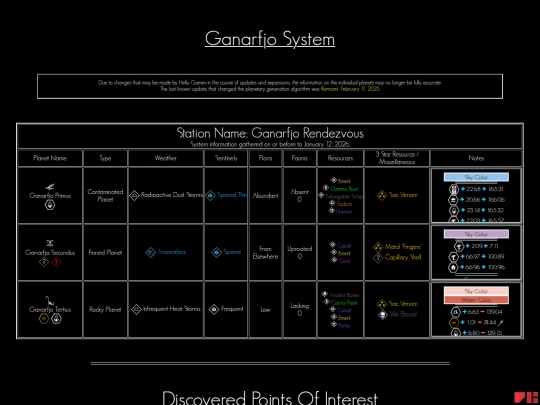The image size is (540, 405).
Task: Click the Sac Venom icon in Ganarfjo Primus row
Action: click(x=382, y=196)
